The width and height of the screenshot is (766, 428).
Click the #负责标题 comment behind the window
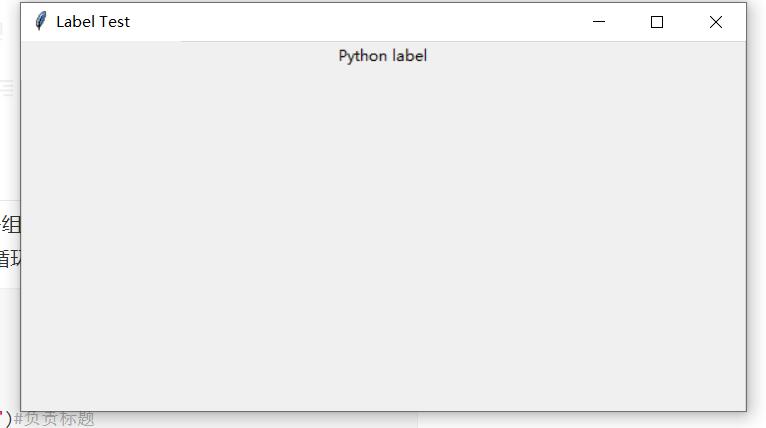point(54,419)
